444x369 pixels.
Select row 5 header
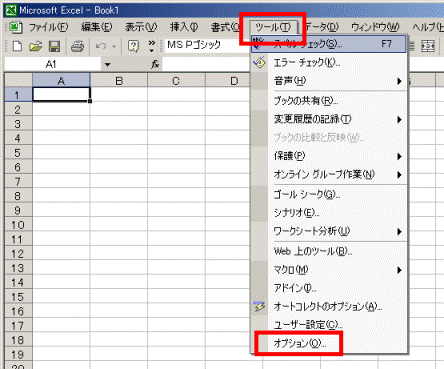(18, 153)
